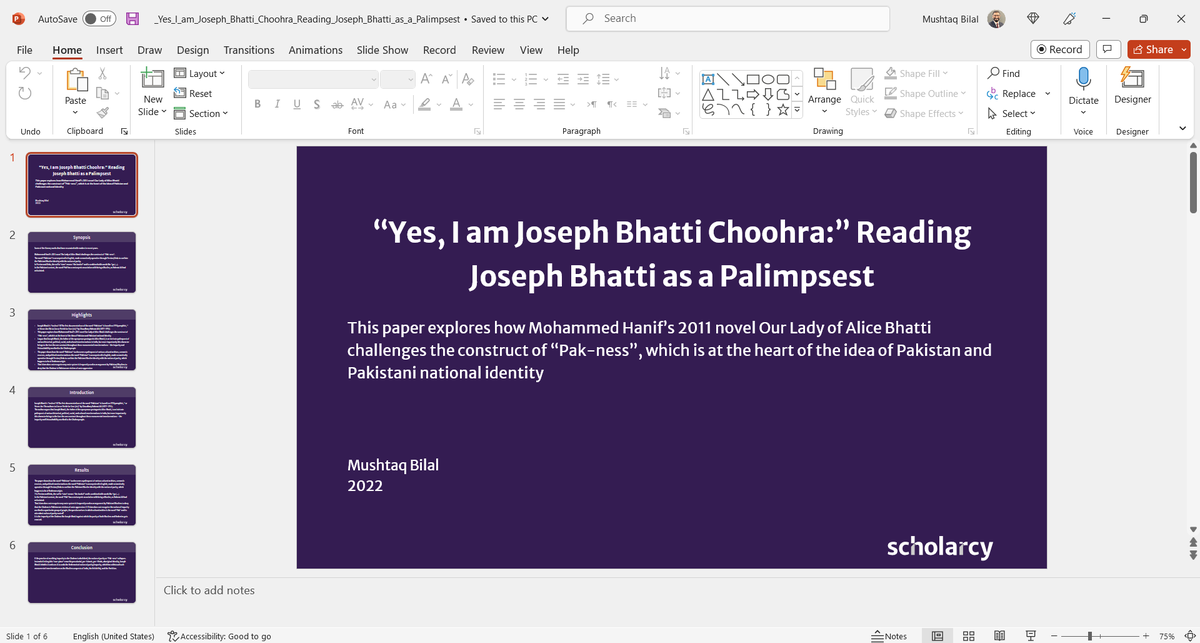Screen dimensions: 1200x643
Task: Start slide show from status bar
Action: click(1031, 636)
